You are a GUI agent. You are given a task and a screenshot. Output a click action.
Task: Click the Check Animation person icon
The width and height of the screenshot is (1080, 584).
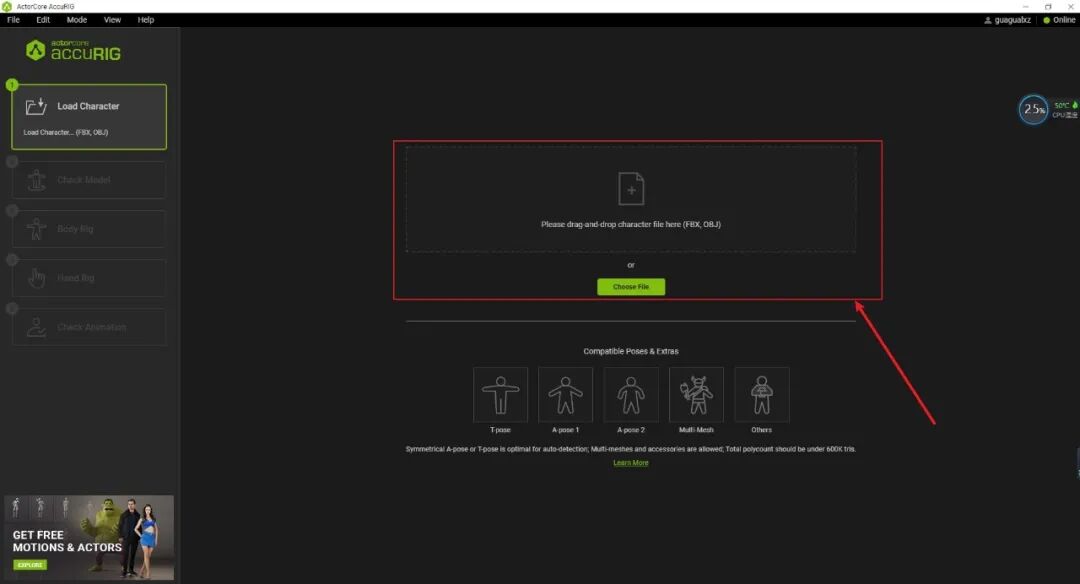point(37,327)
